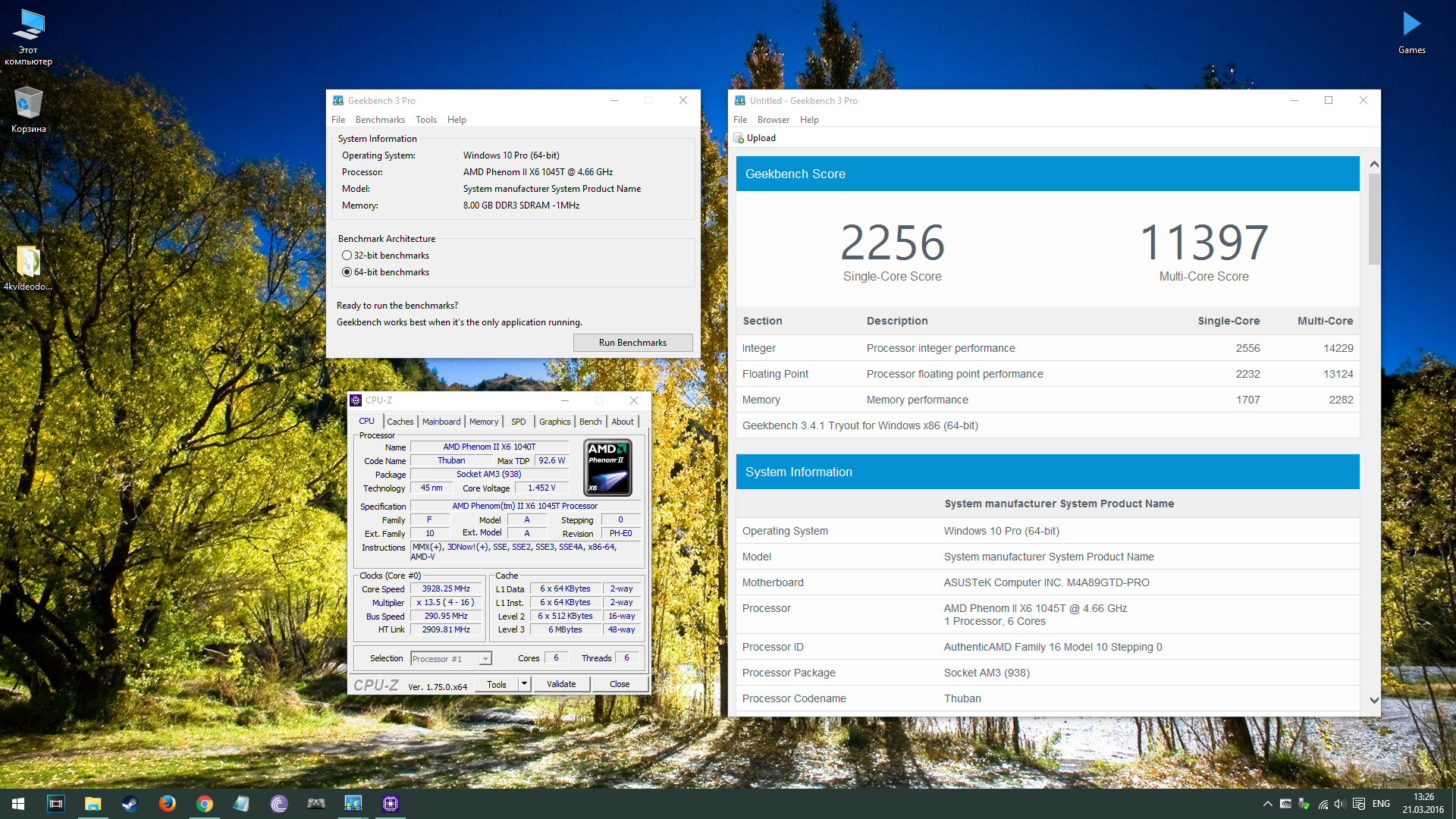
Task: Show hidden system tray icons
Action: coord(1268,804)
